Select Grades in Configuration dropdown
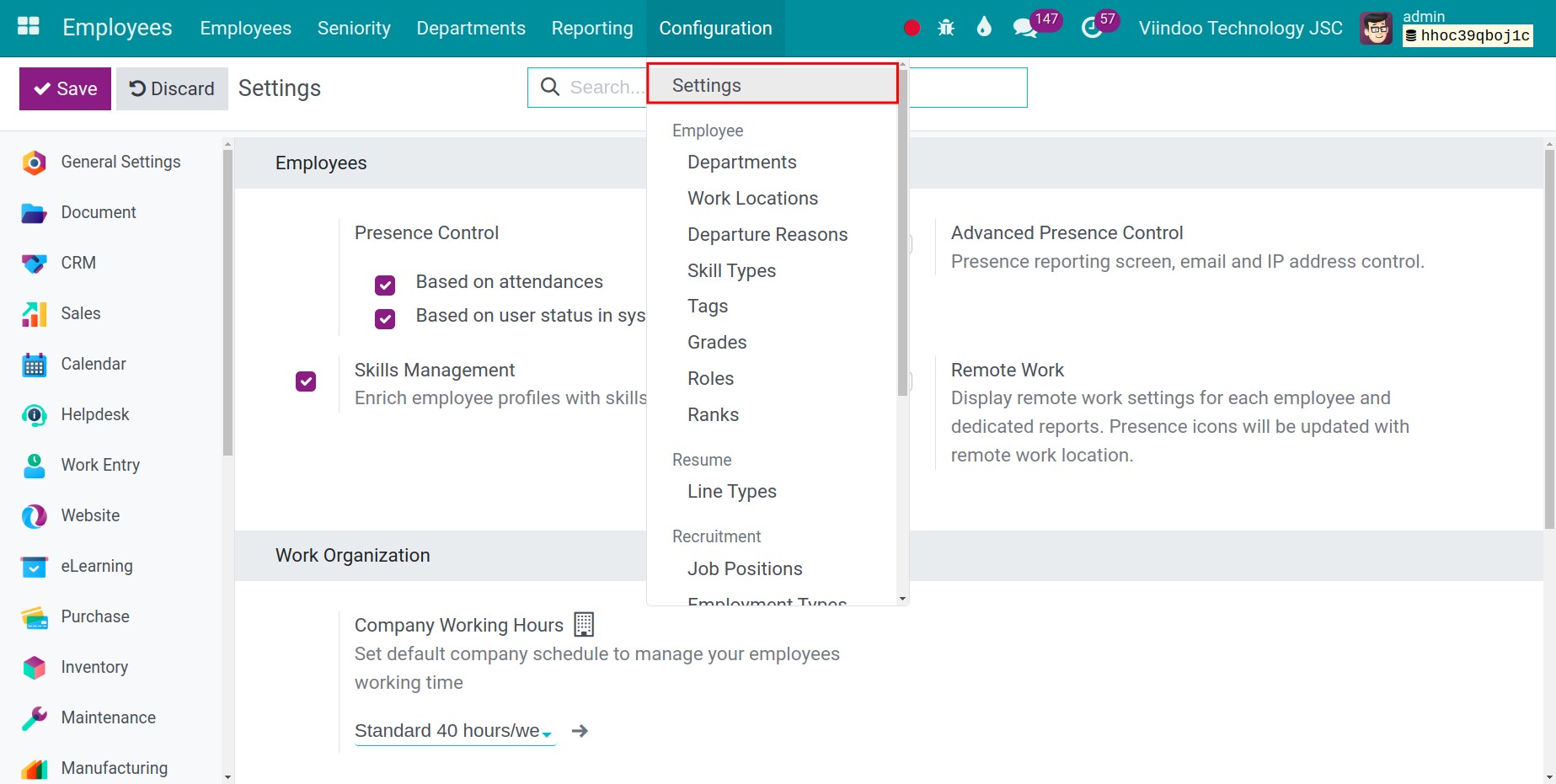 click(x=717, y=342)
